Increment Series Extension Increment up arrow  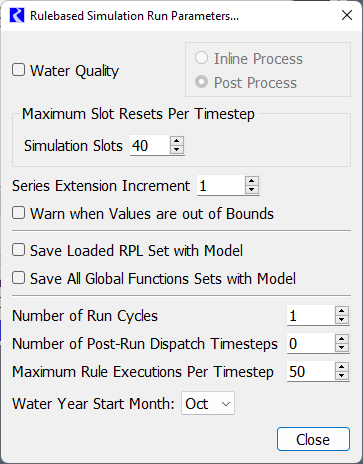click(252, 181)
